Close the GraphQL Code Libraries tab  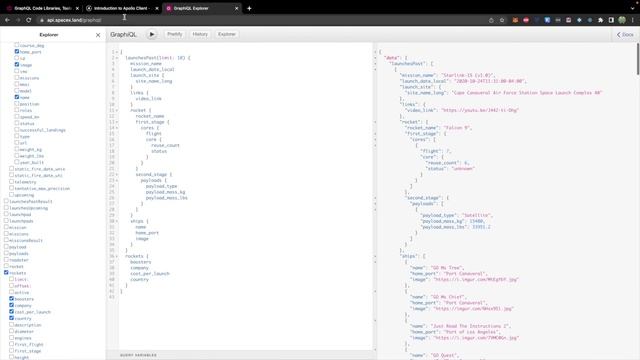[x=77, y=8]
